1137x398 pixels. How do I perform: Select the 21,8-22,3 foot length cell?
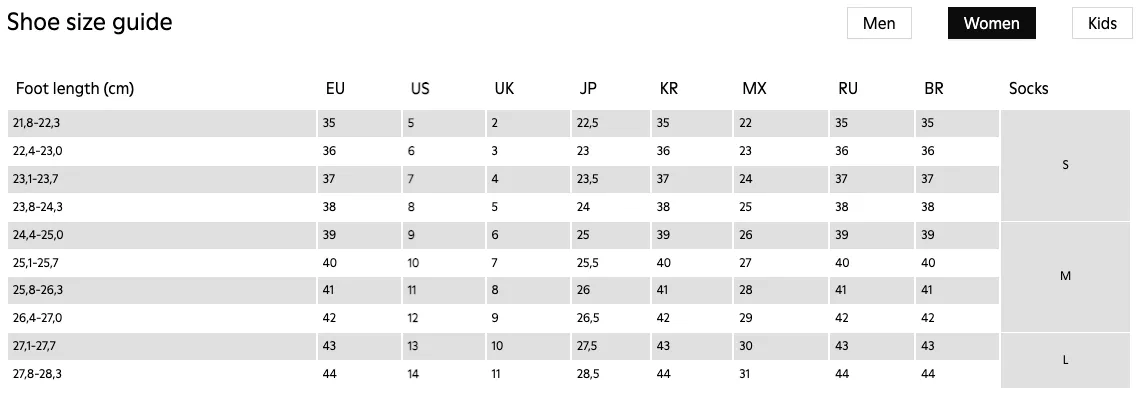tap(162, 123)
